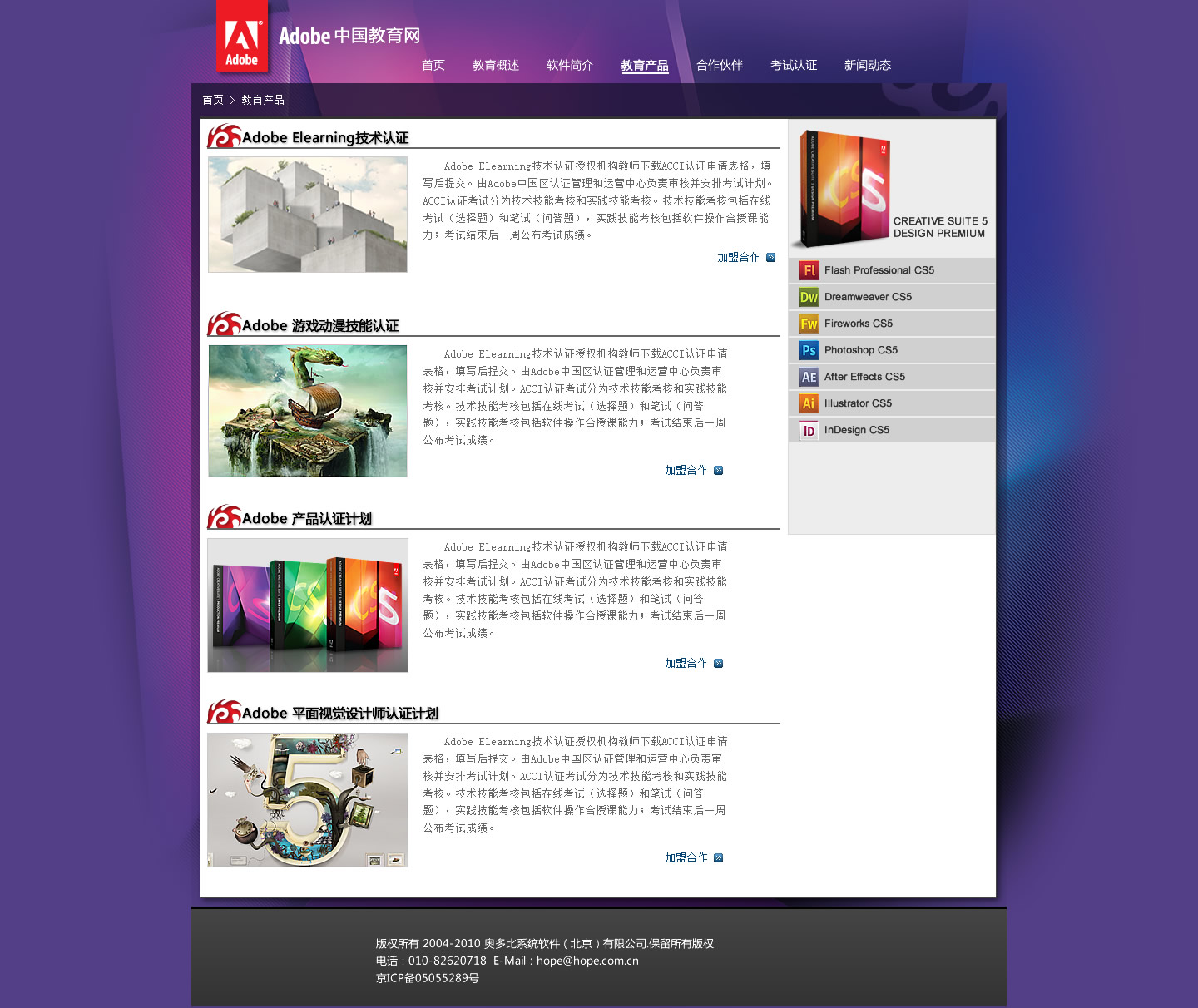Open 考试认证 in the navigation bar
This screenshot has width=1198, height=1008.
click(x=794, y=65)
